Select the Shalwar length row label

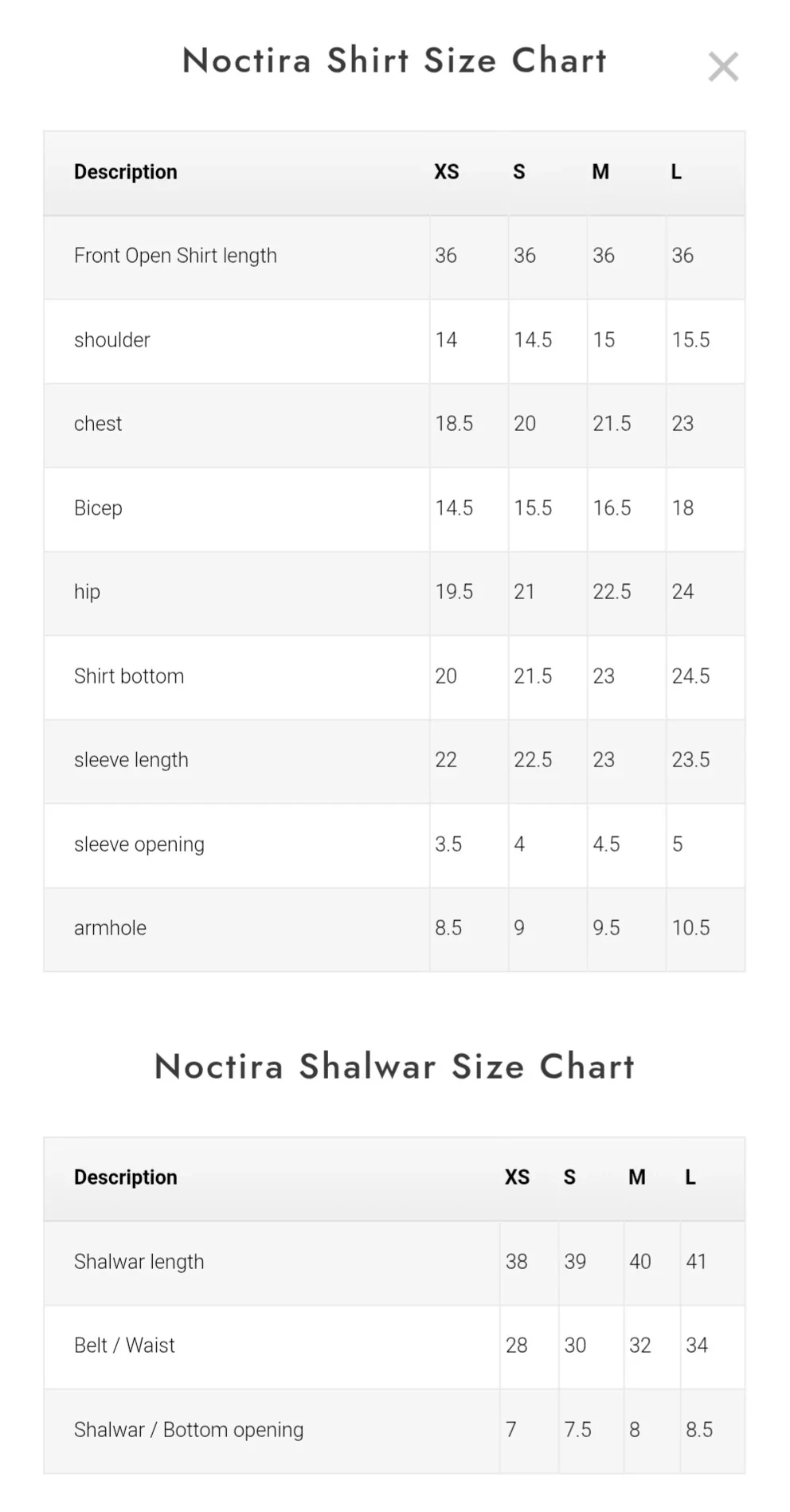pos(139,1262)
